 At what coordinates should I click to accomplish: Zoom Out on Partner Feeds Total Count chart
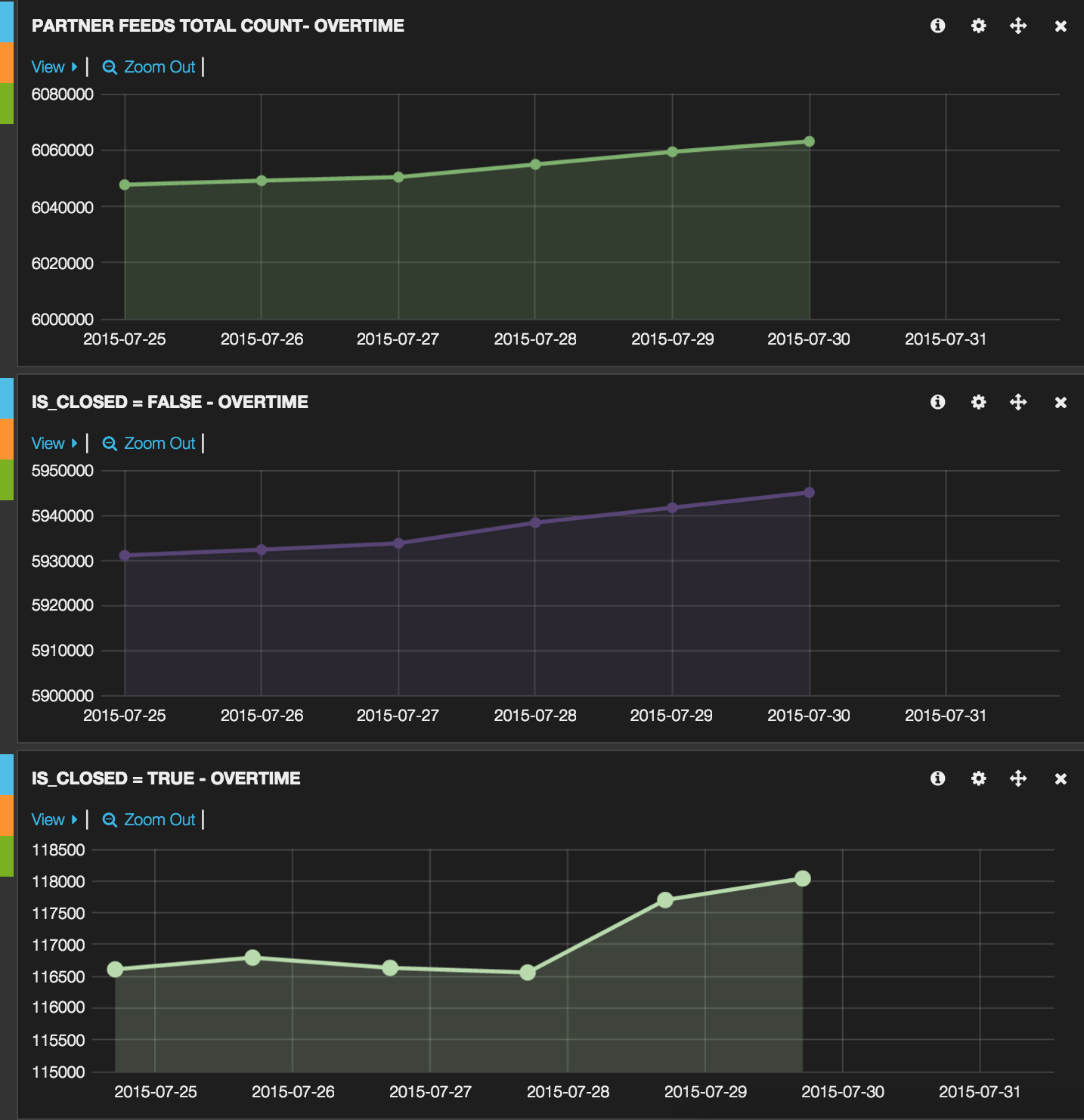pyautogui.click(x=149, y=67)
